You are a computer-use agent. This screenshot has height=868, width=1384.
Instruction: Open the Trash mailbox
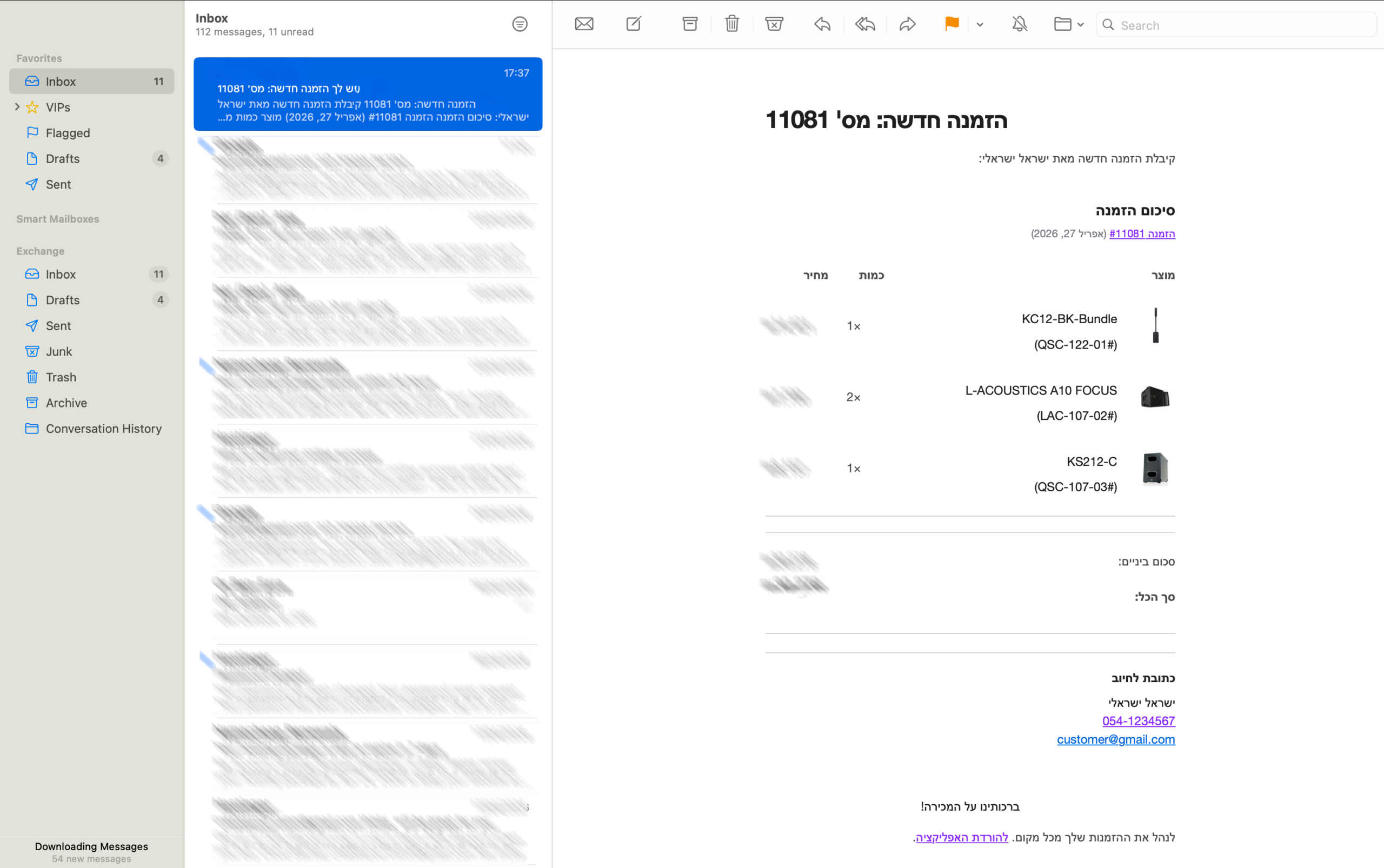coord(61,377)
